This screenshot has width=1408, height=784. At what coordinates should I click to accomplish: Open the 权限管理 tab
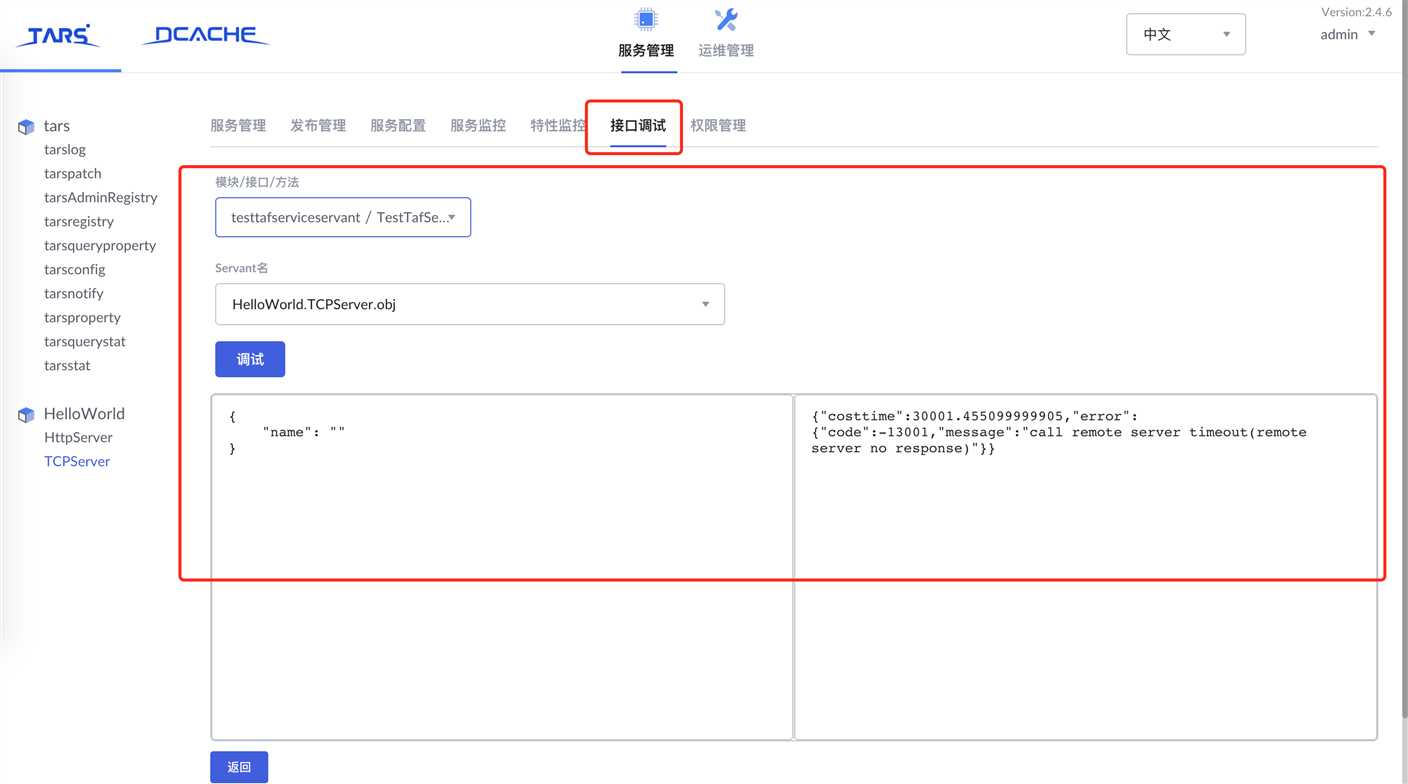point(718,125)
